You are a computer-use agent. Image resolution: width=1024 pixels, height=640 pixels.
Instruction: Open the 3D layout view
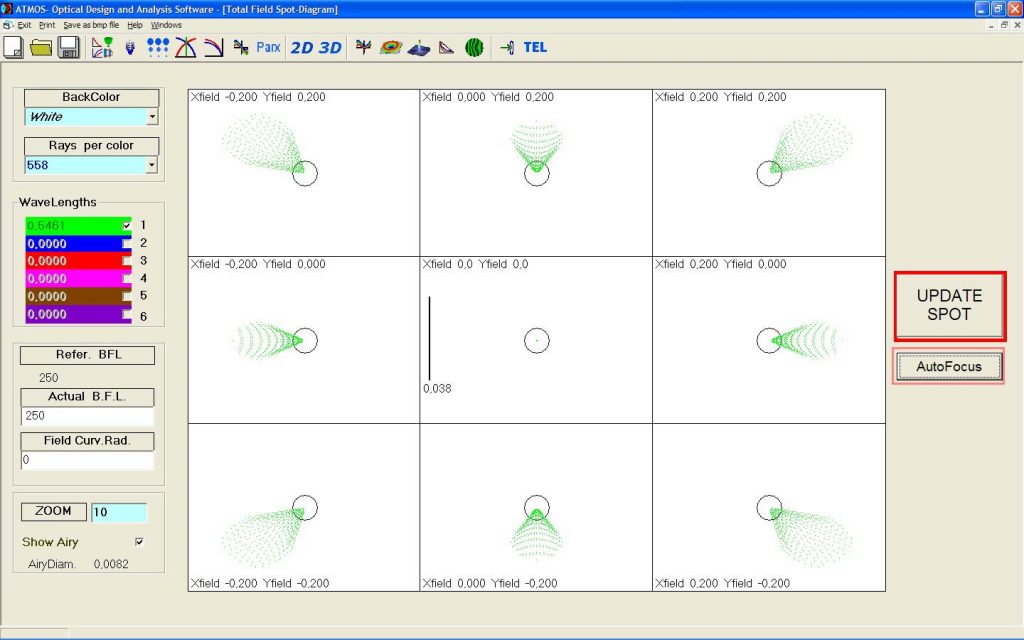pos(330,47)
